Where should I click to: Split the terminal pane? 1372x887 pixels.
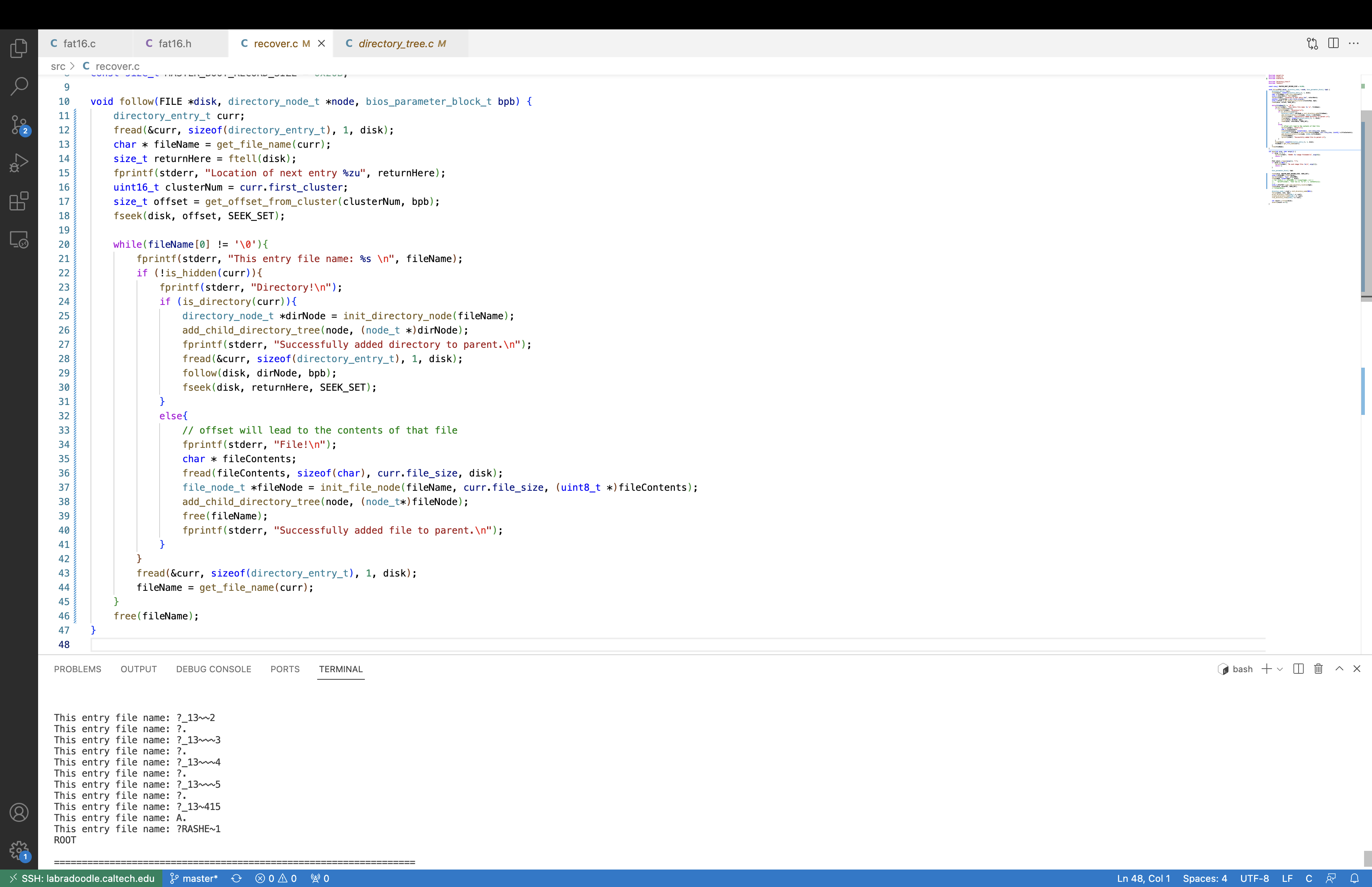pos(1298,669)
